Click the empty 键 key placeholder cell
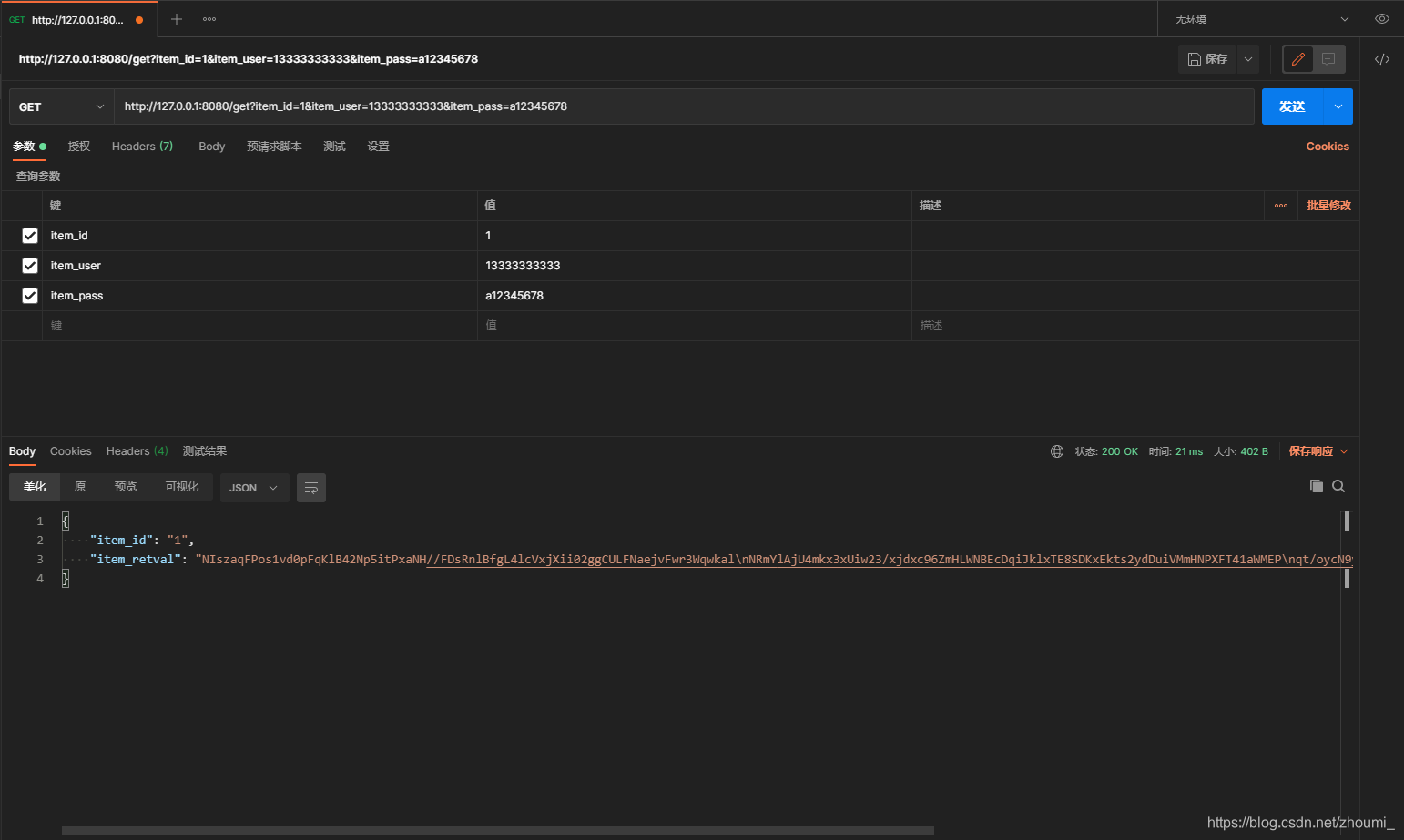1404x840 pixels. click(x=259, y=326)
